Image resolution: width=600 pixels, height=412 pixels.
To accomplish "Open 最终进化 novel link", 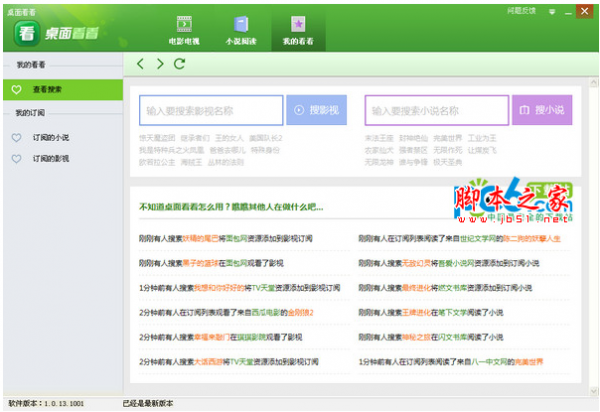I will 416,288.
